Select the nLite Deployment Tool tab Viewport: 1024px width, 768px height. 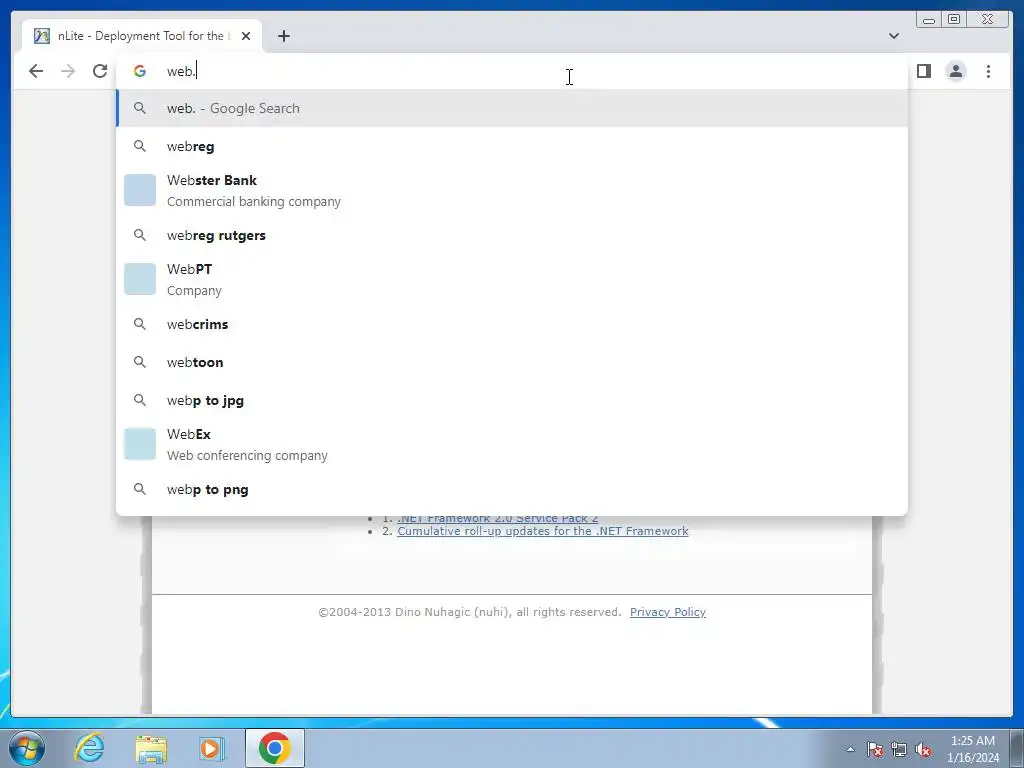coord(142,36)
